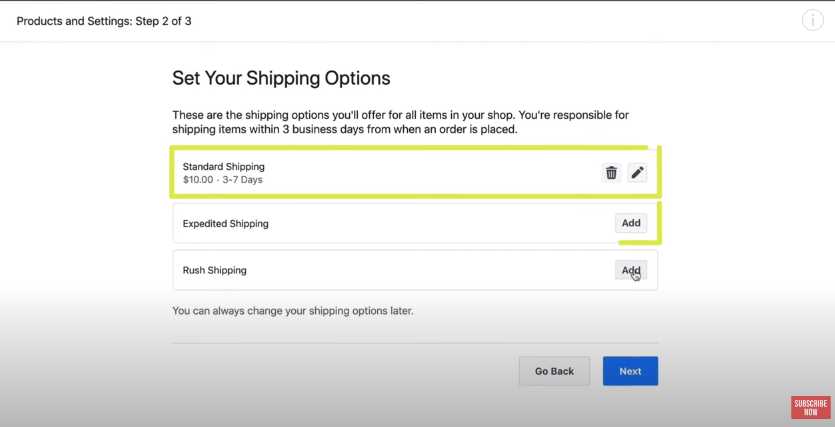Click the 'change your shipping options later' note
This screenshot has height=427, width=835.
click(293, 310)
